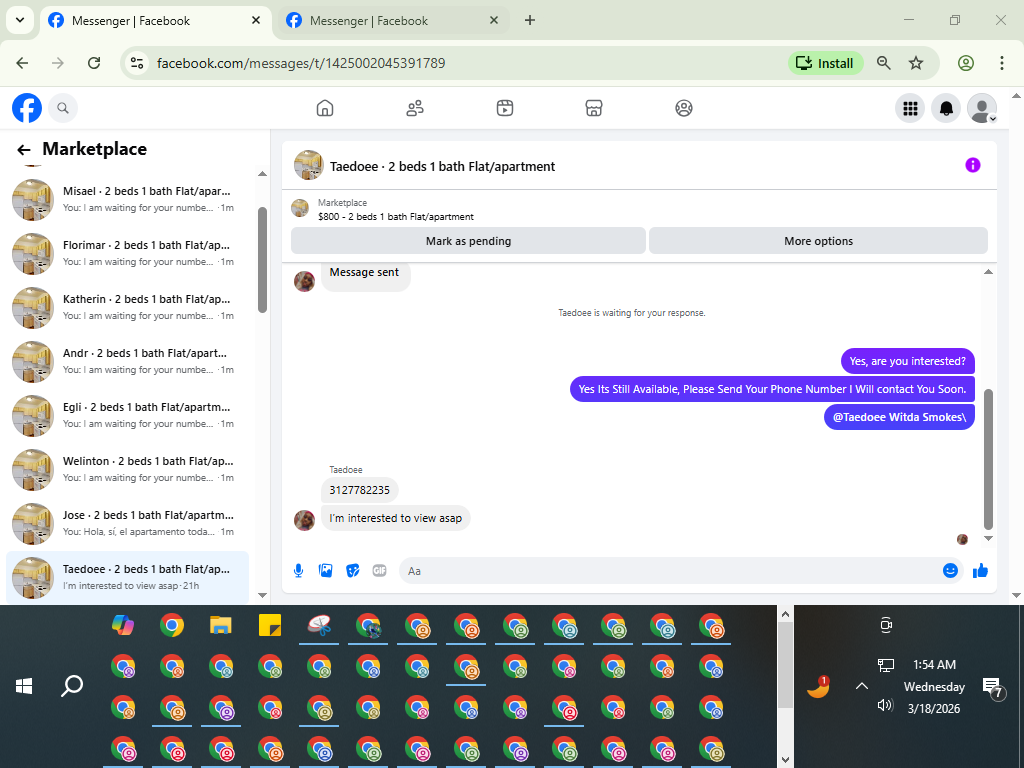Open the Windows Start menu
The width and height of the screenshot is (1024, 768).
(24, 686)
